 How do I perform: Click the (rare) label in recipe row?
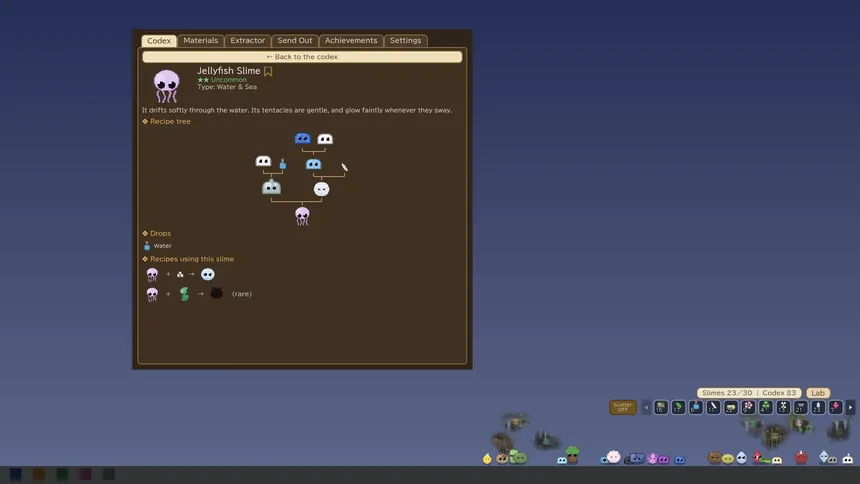point(242,294)
